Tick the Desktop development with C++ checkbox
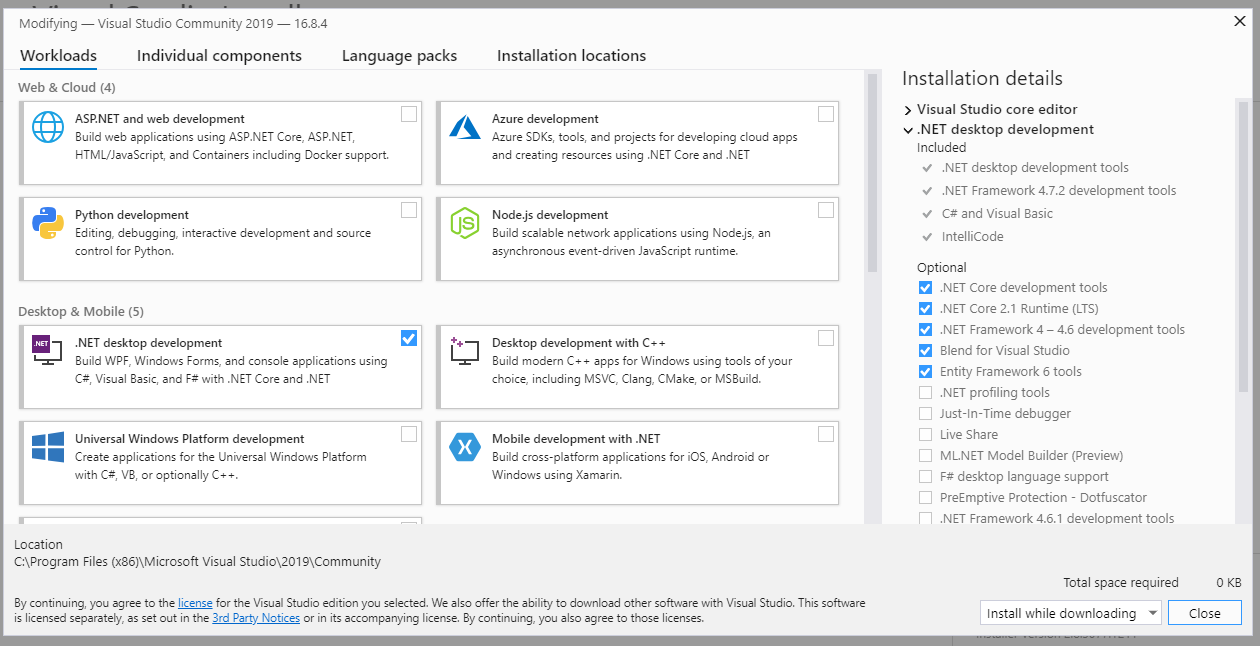This screenshot has height=646, width=1260. point(826,338)
